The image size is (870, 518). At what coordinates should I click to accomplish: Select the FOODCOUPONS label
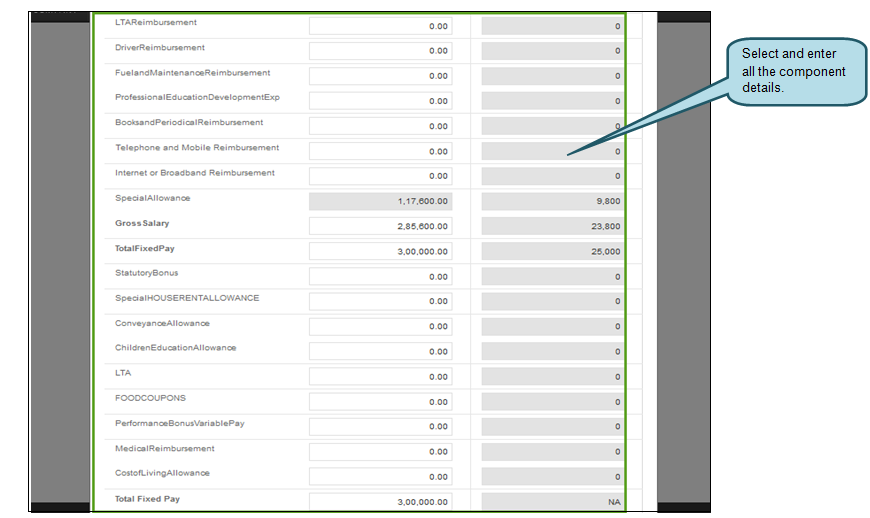pyautogui.click(x=150, y=398)
